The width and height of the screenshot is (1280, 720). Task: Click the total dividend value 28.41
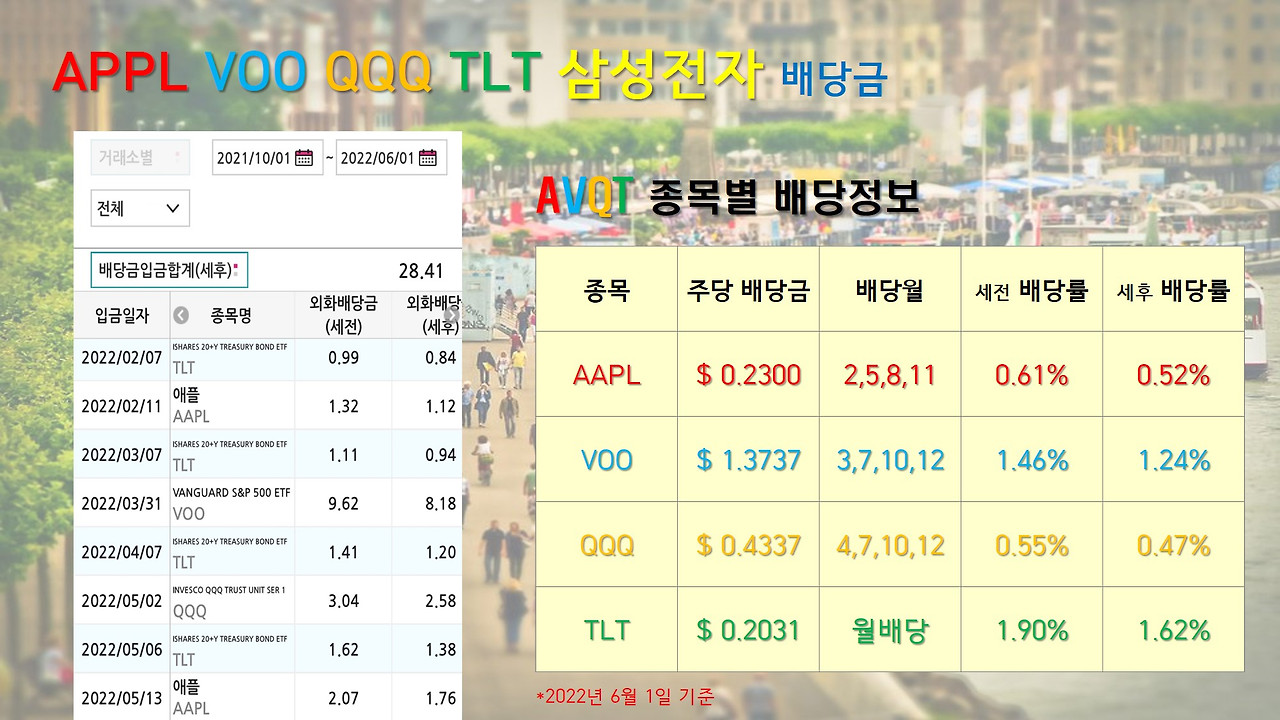[420, 271]
